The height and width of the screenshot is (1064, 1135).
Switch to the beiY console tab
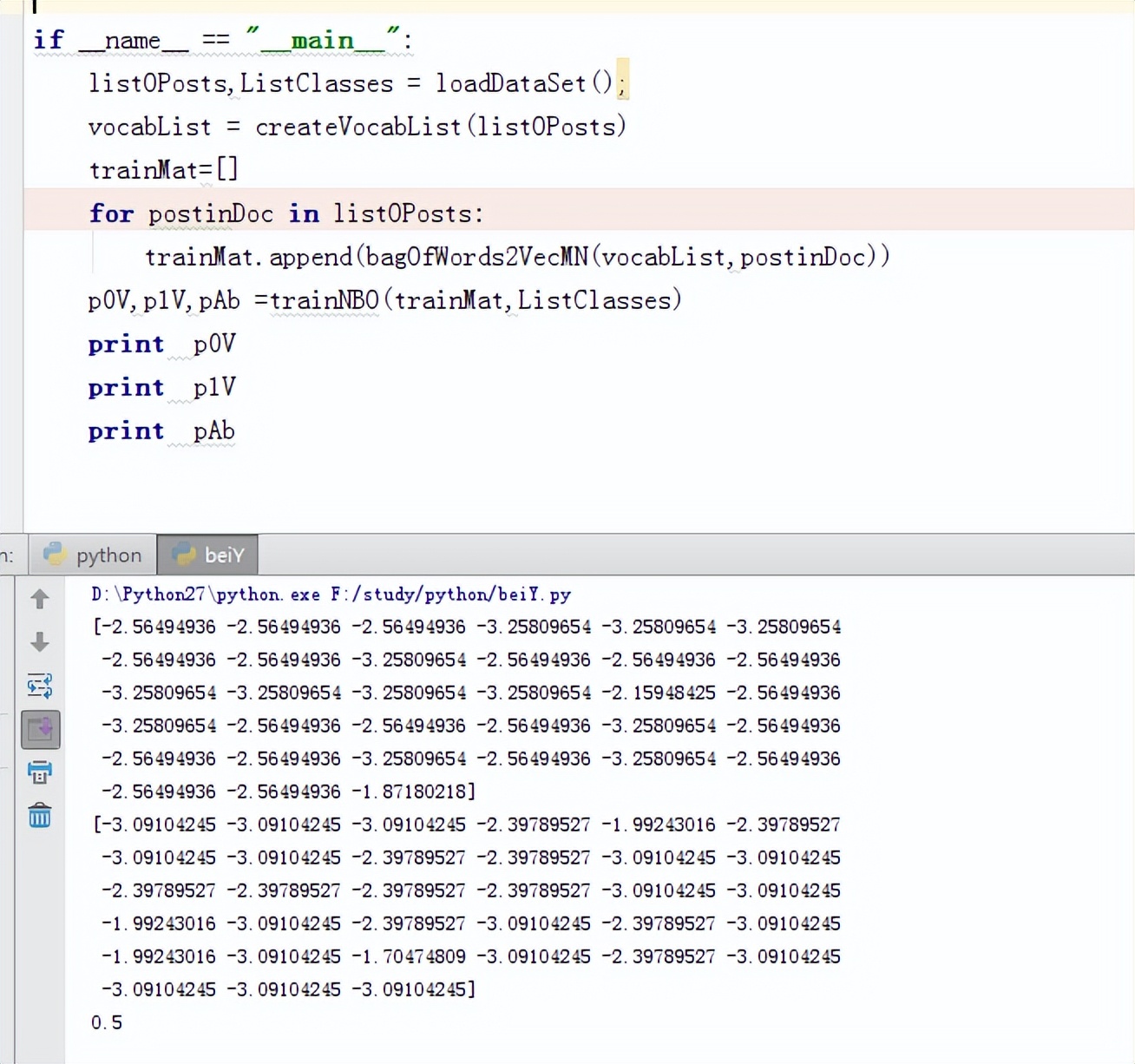[x=221, y=554]
